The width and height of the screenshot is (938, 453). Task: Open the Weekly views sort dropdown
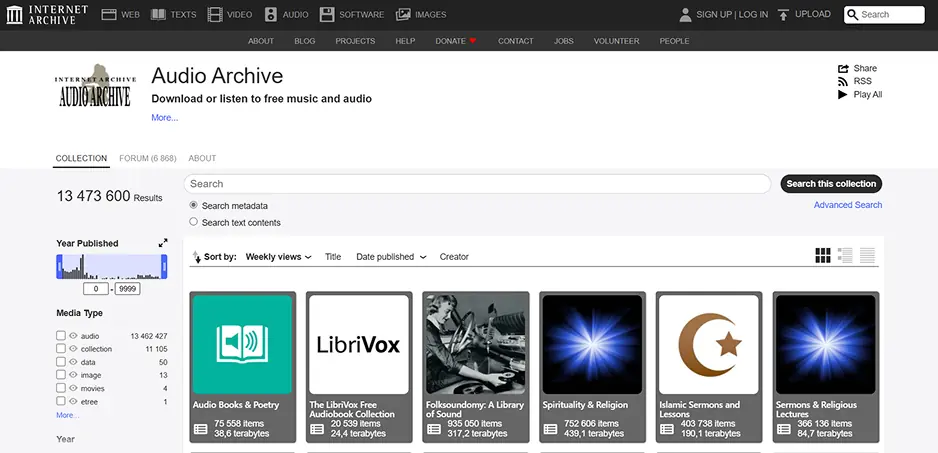(x=279, y=257)
